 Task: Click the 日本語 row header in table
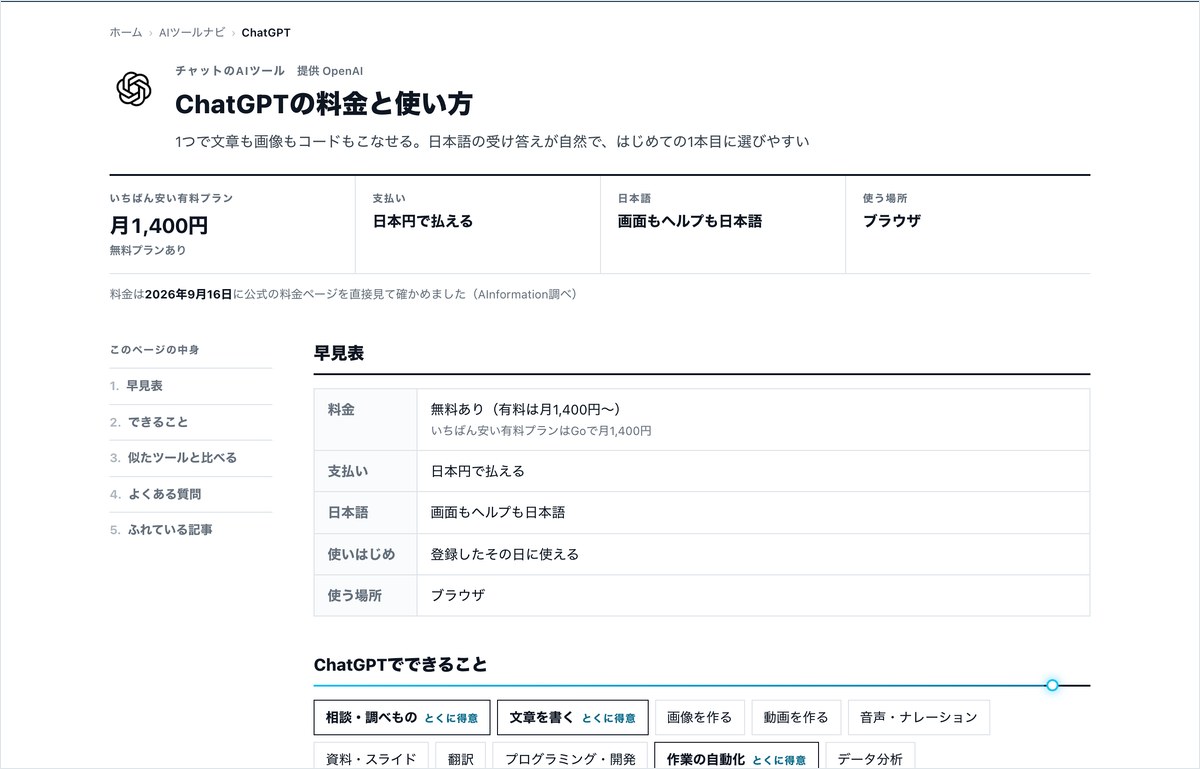365,512
